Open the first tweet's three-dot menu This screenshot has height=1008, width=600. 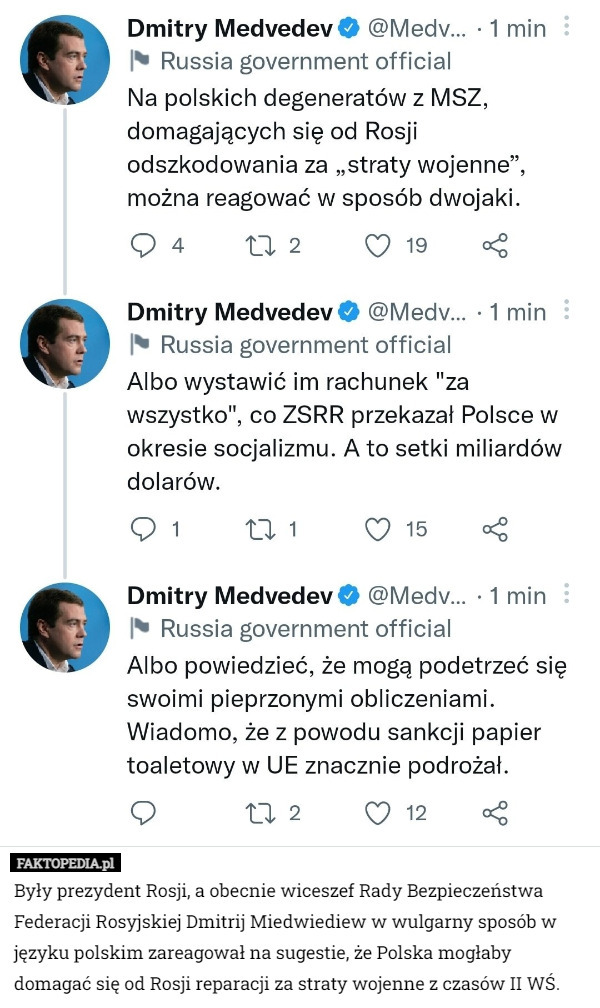click(x=567, y=28)
